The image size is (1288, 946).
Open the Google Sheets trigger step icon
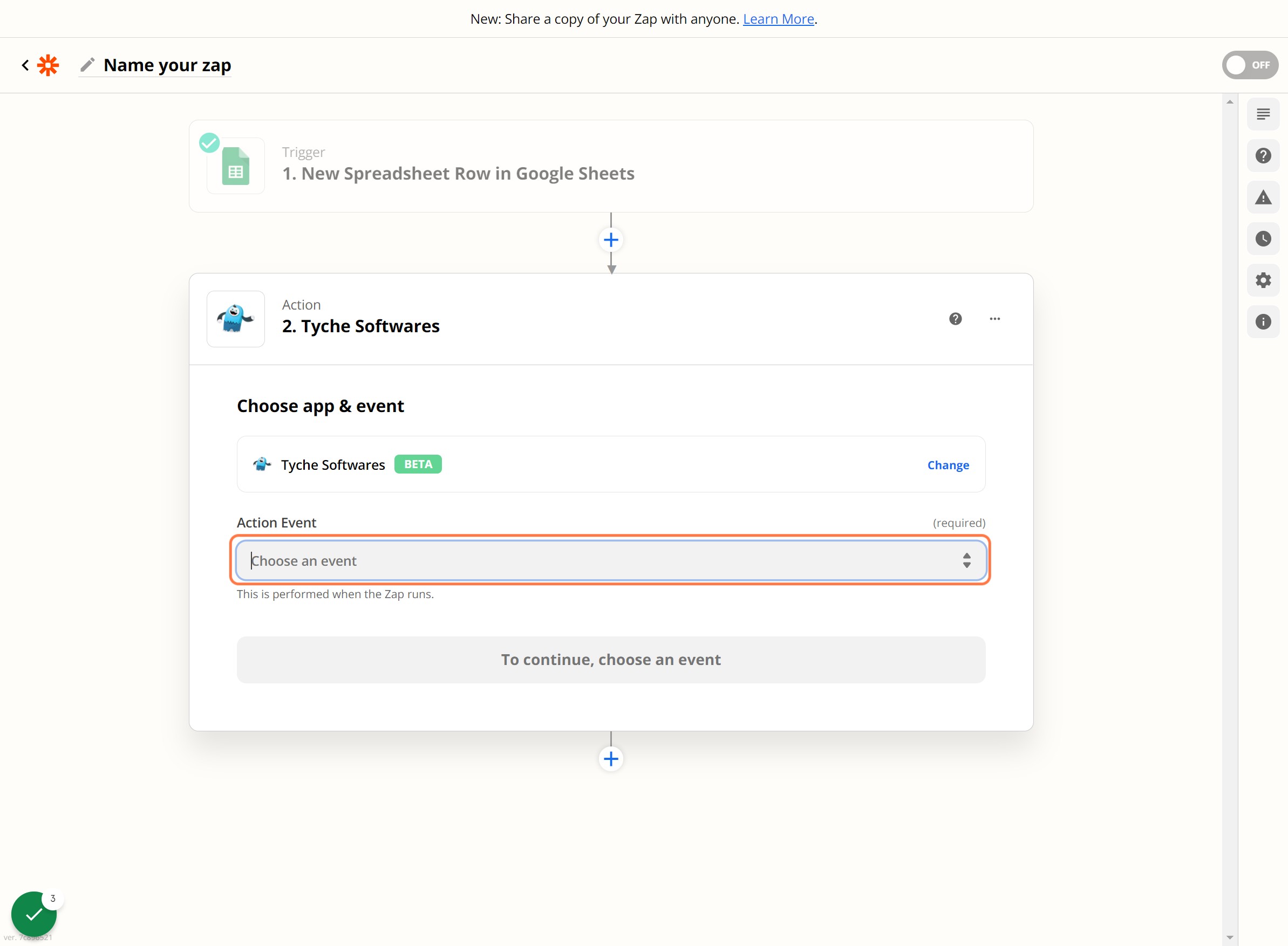point(235,166)
